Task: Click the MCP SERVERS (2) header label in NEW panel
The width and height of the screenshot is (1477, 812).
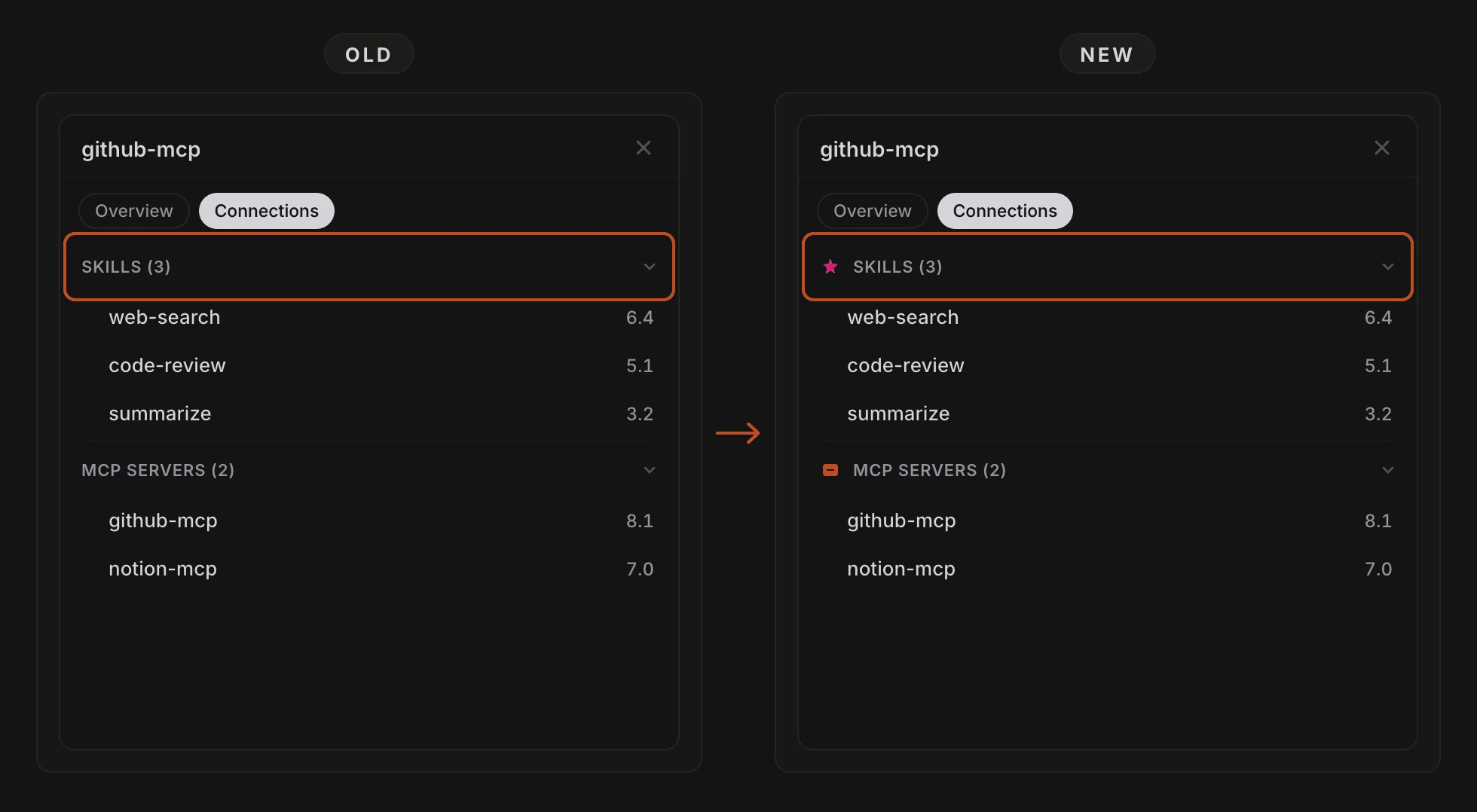Action: pos(930,470)
